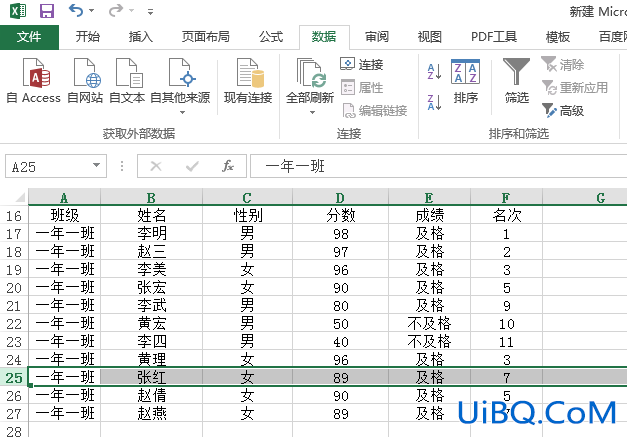Click the Select All corner triangle

(x=20, y=197)
